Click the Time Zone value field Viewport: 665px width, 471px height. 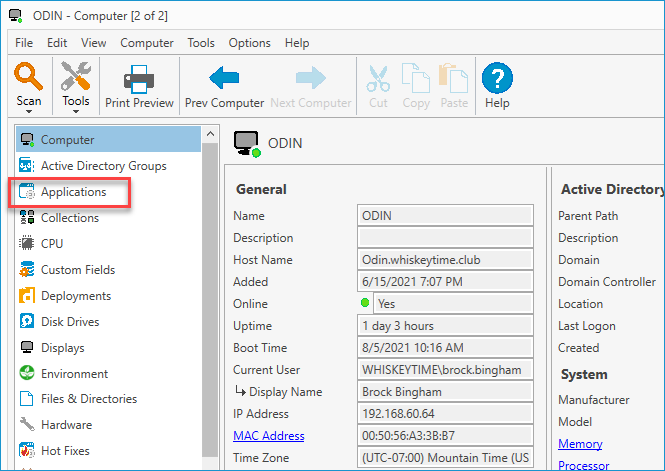445,458
